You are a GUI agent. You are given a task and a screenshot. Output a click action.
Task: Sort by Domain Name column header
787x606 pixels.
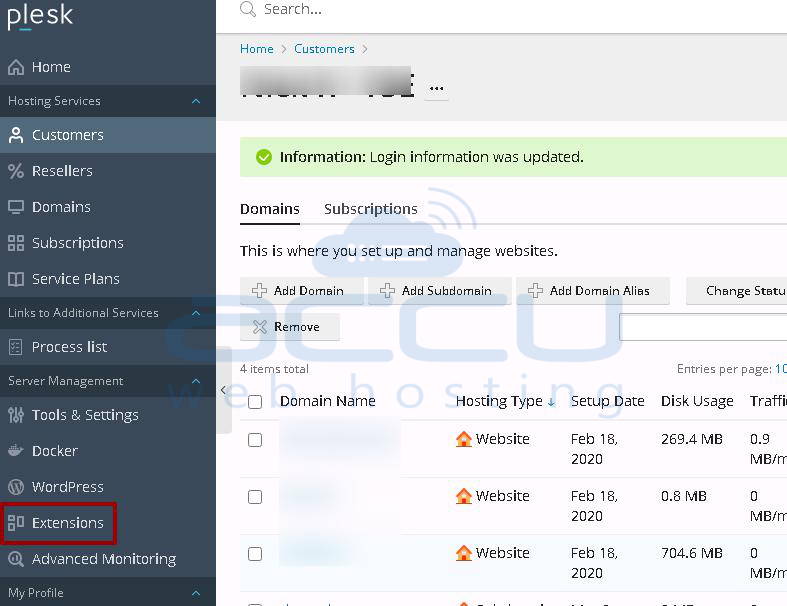(327, 401)
